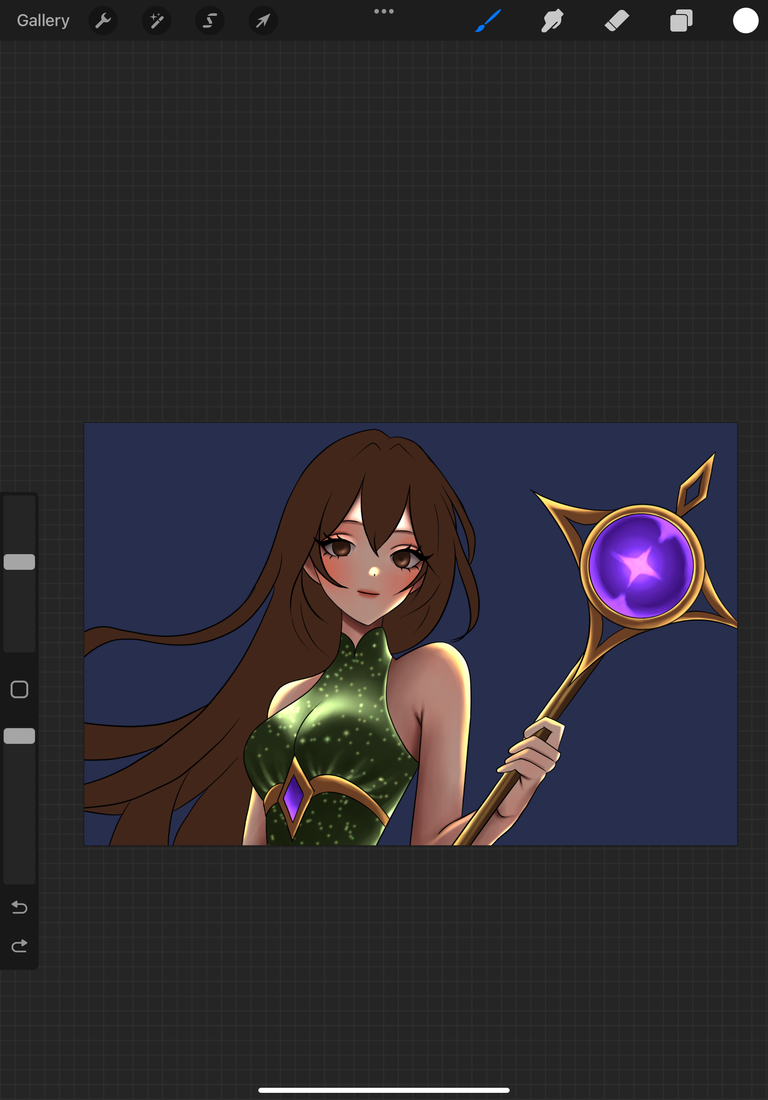Click the artwork canvas on the purple orb
Image resolution: width=768 pixels, height=1100 pixels.
pos(641,565)
